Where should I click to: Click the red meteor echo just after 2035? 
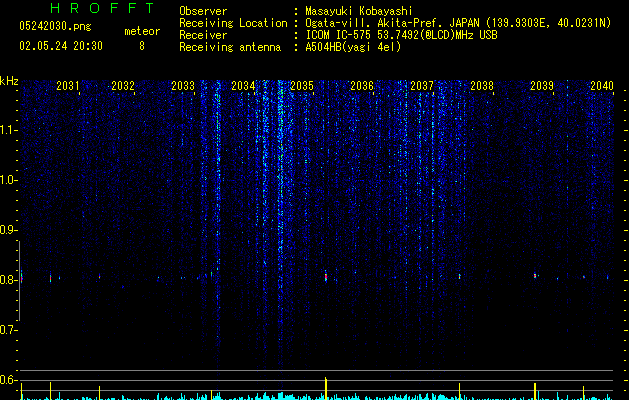tap(326, 276)
